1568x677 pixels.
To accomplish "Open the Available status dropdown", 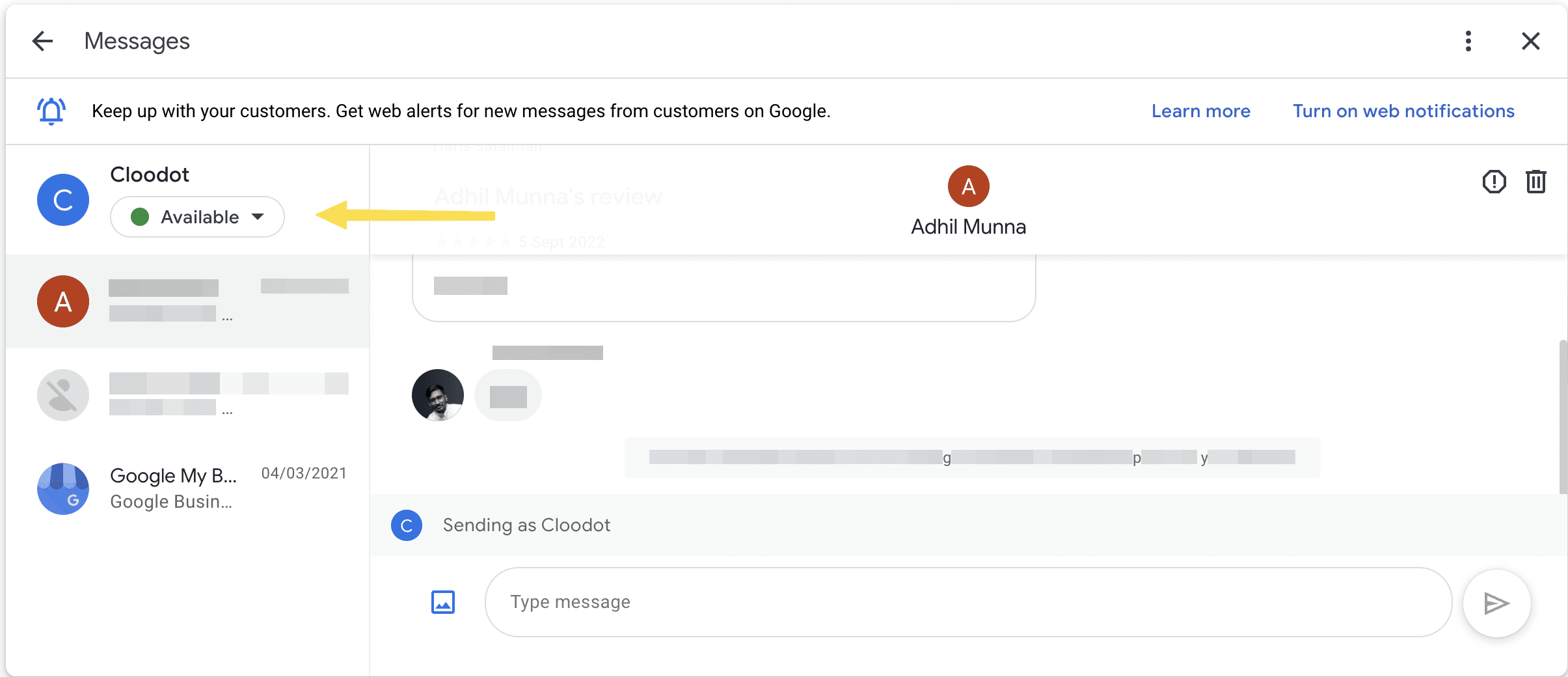I will coord(197,217).
